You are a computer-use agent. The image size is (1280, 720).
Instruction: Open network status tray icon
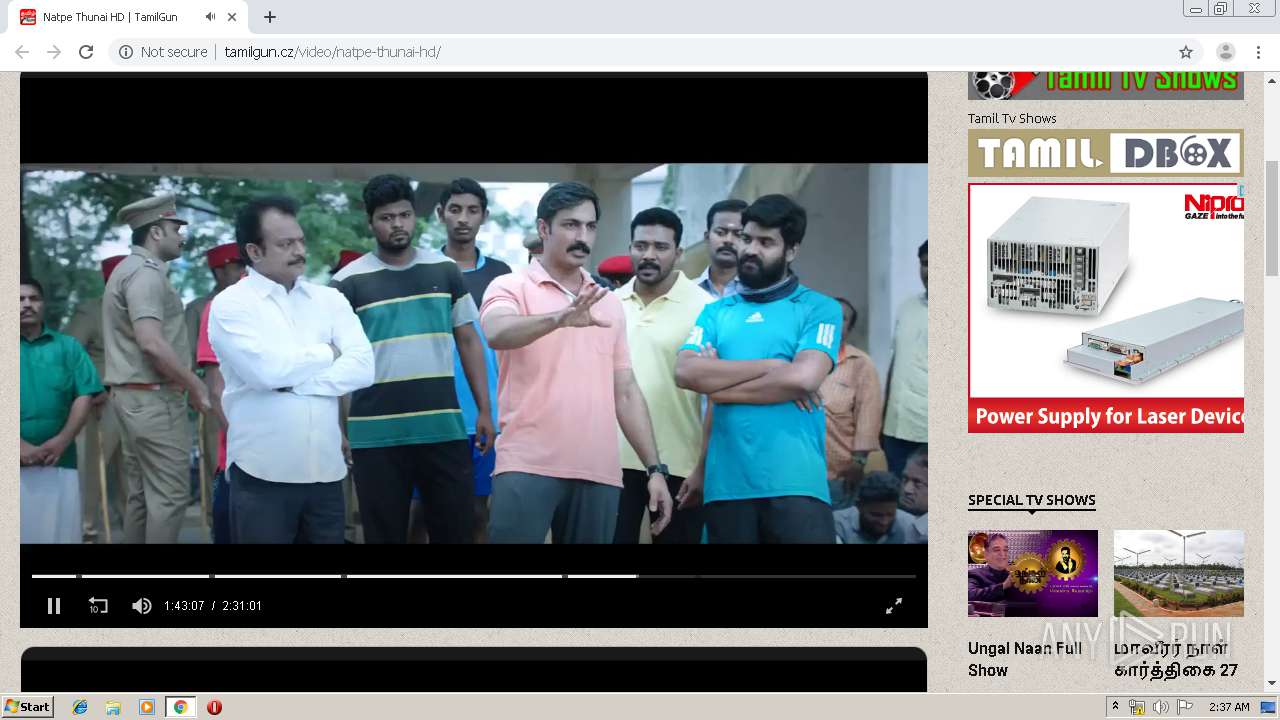pyautogui.click(x=1137, y=707)
